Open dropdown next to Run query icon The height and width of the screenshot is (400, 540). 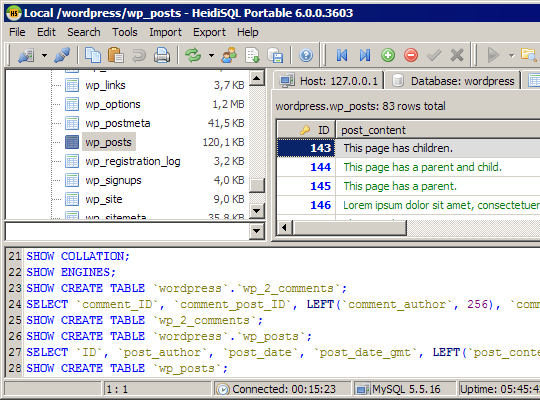[x=511, y=55]
